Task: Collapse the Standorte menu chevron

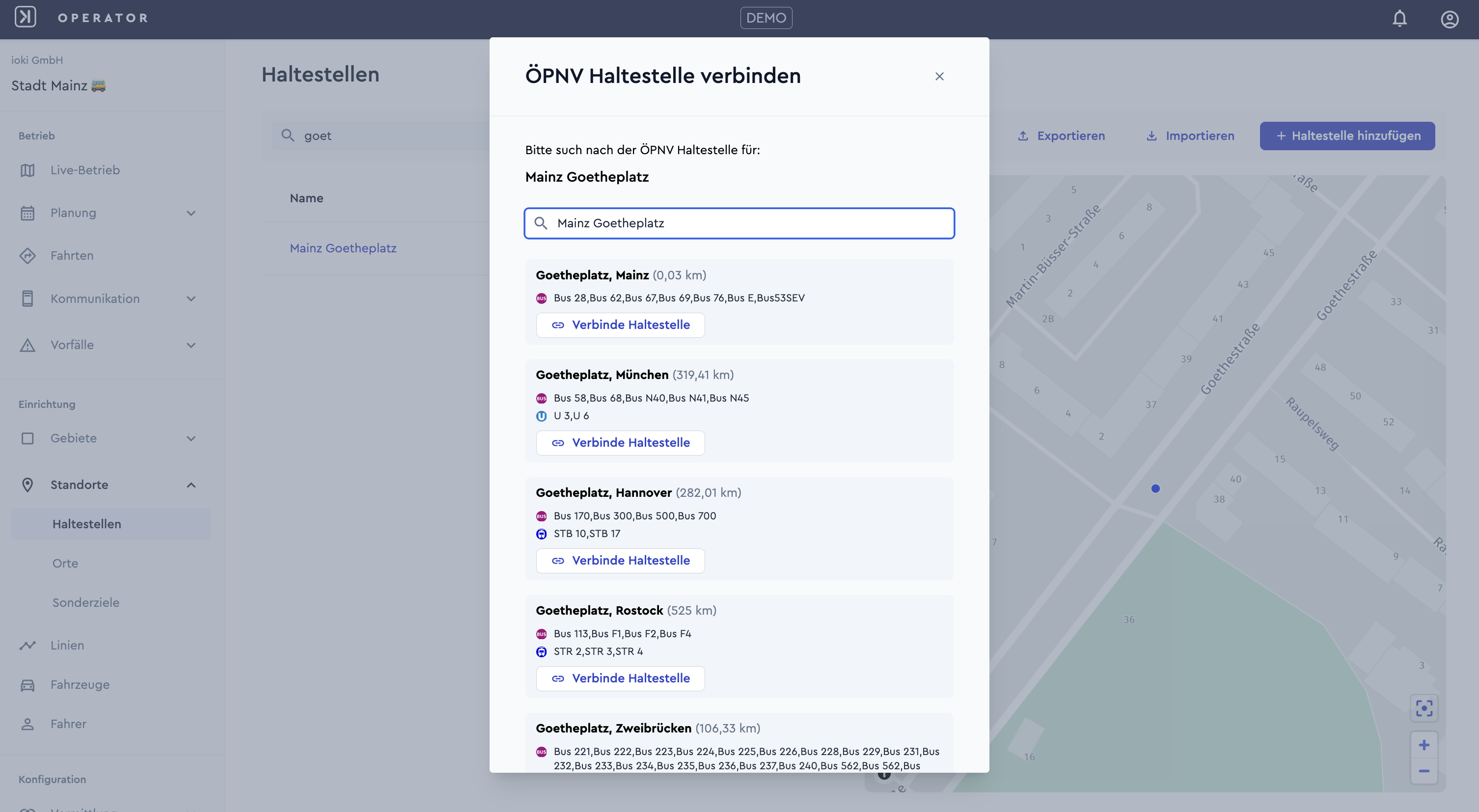Action: click(191, 485)
